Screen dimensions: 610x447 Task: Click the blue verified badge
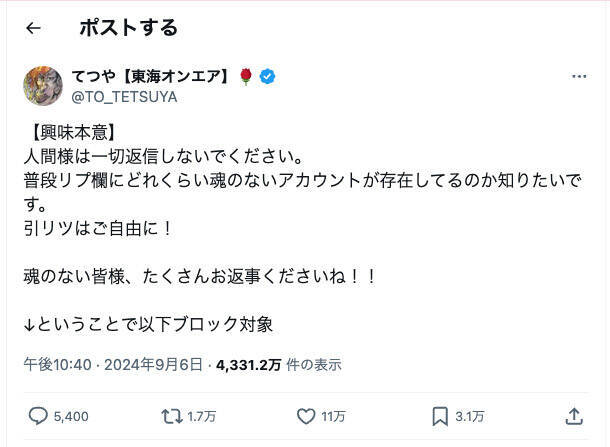click(x=268, y=77)
